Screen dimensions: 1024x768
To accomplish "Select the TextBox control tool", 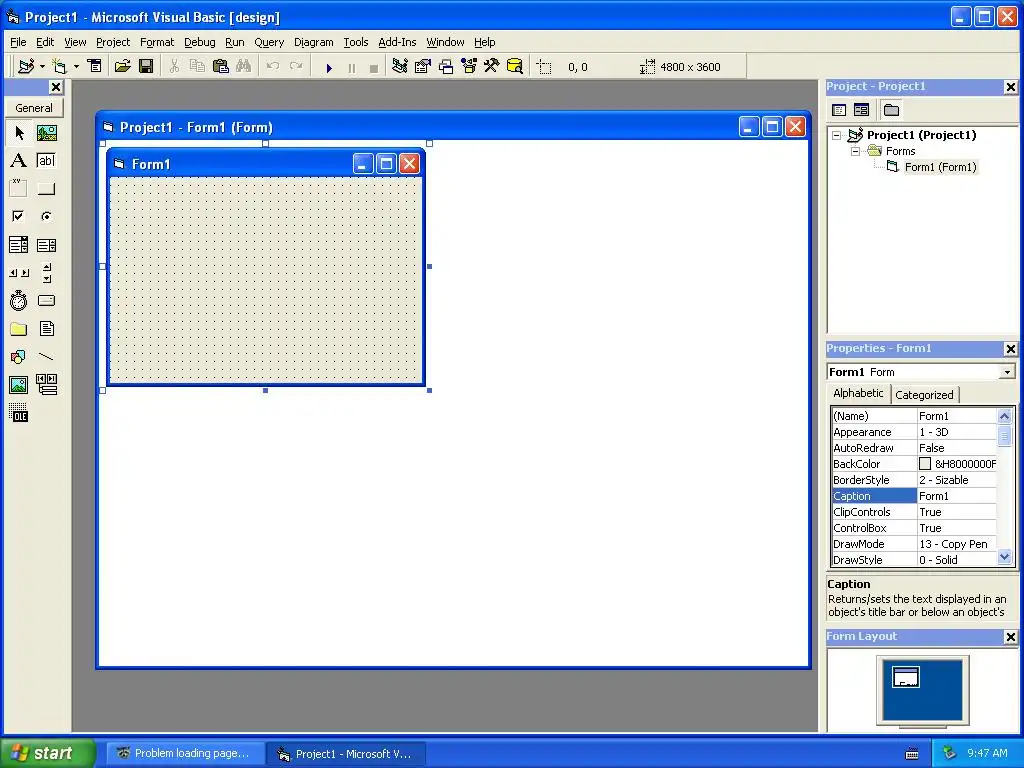I will coord(46,161).
